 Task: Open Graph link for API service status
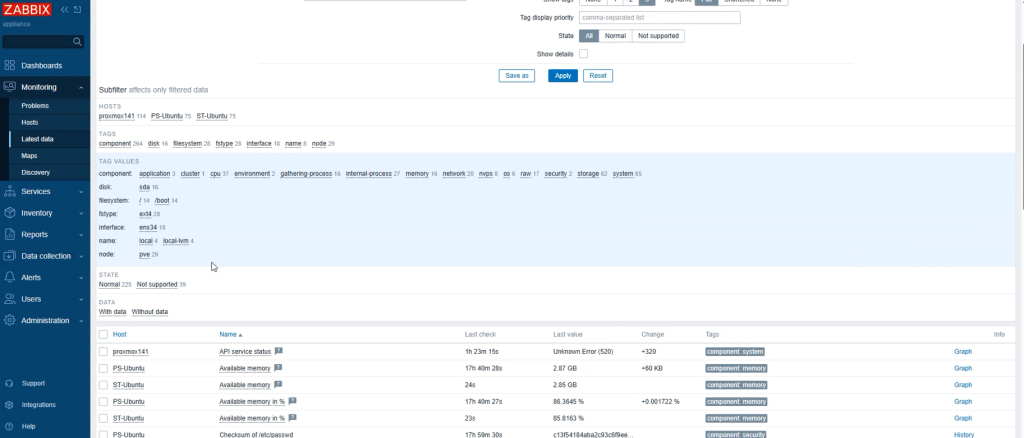[x=962, y=352]
